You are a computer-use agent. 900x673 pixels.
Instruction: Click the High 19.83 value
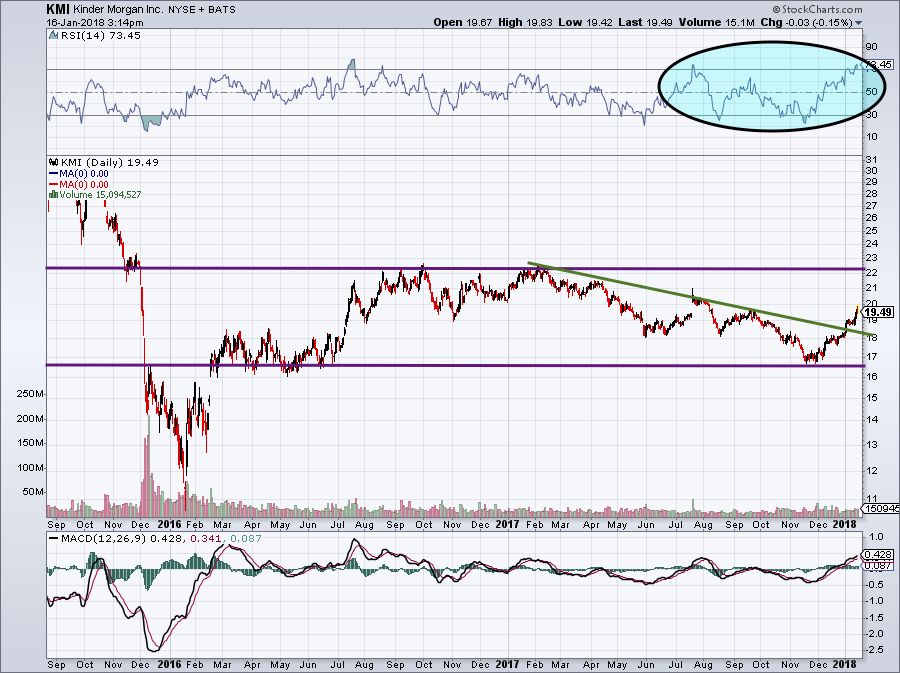525,22
